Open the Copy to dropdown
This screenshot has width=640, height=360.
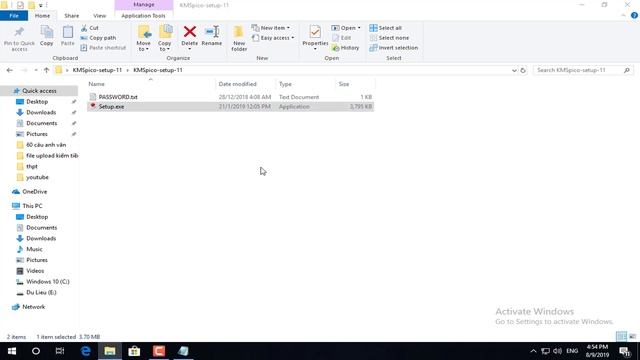(x=164, y=38)
